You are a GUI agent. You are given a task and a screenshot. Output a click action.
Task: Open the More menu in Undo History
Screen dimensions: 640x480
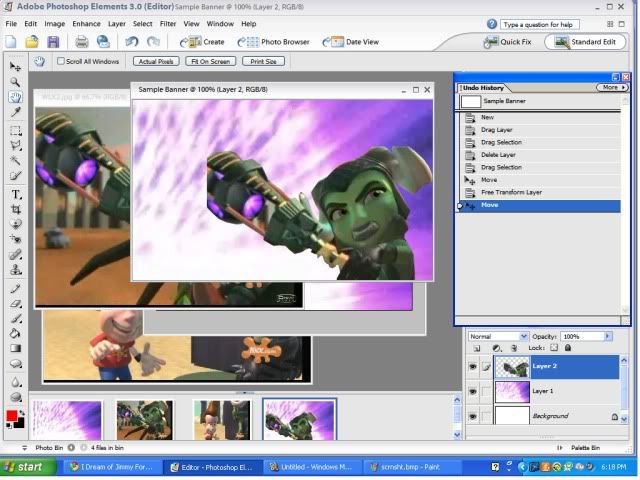[x=610, y=88]
